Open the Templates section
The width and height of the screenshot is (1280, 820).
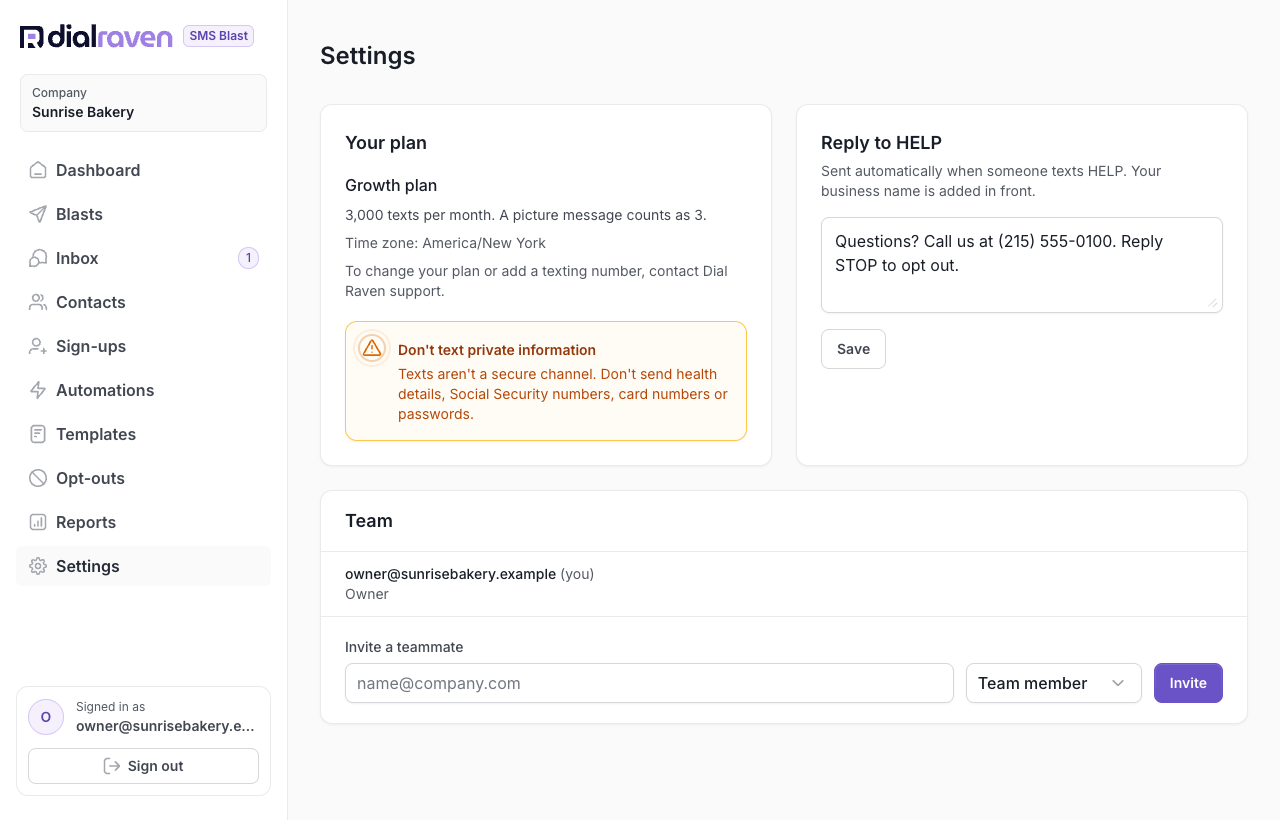click(143, 434)
